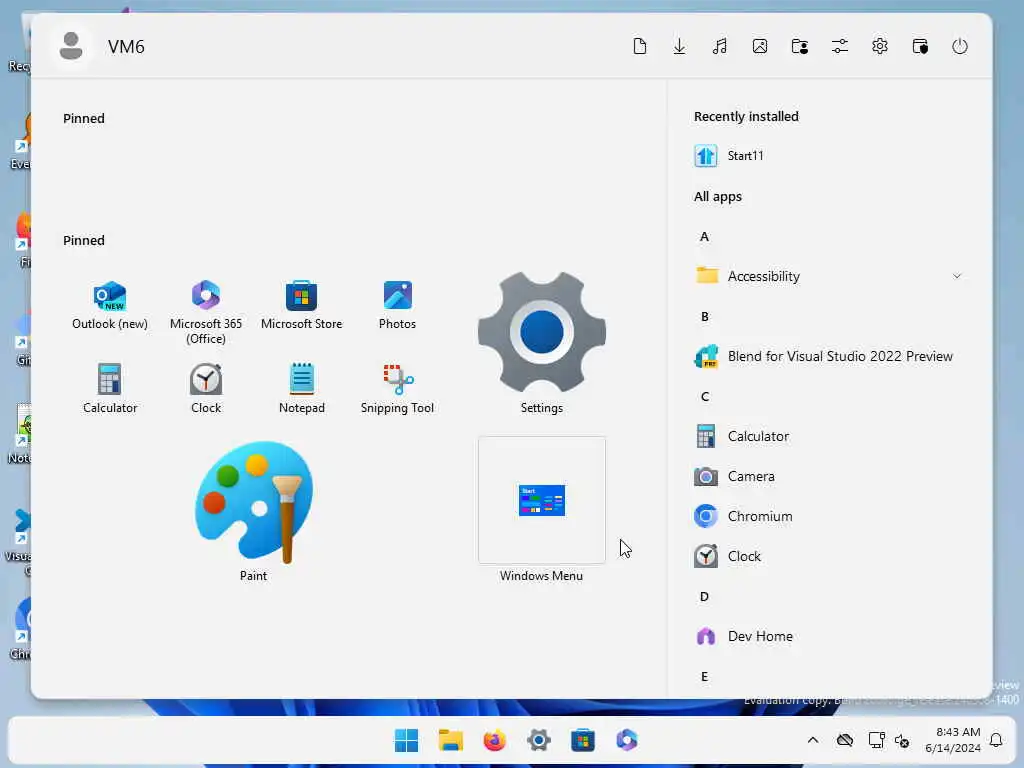
Task: Launch Chromium from All apps
Action: [x=829, y=516]
